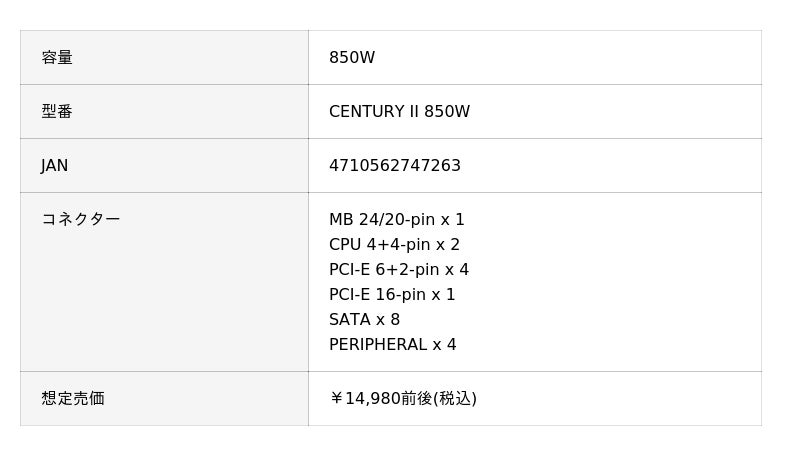Select the PCI-E 16-pin x 1 line
800x456 pixels.
click(392, 295)
